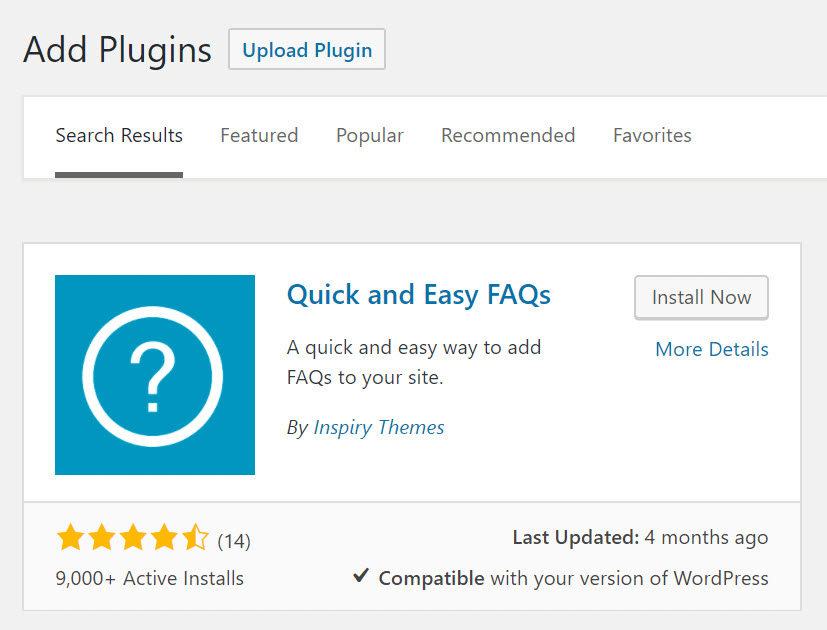827x630 pixels.
Task: Switch to the Featured tab
Action: pyautogui.click(x=259, y=135)
